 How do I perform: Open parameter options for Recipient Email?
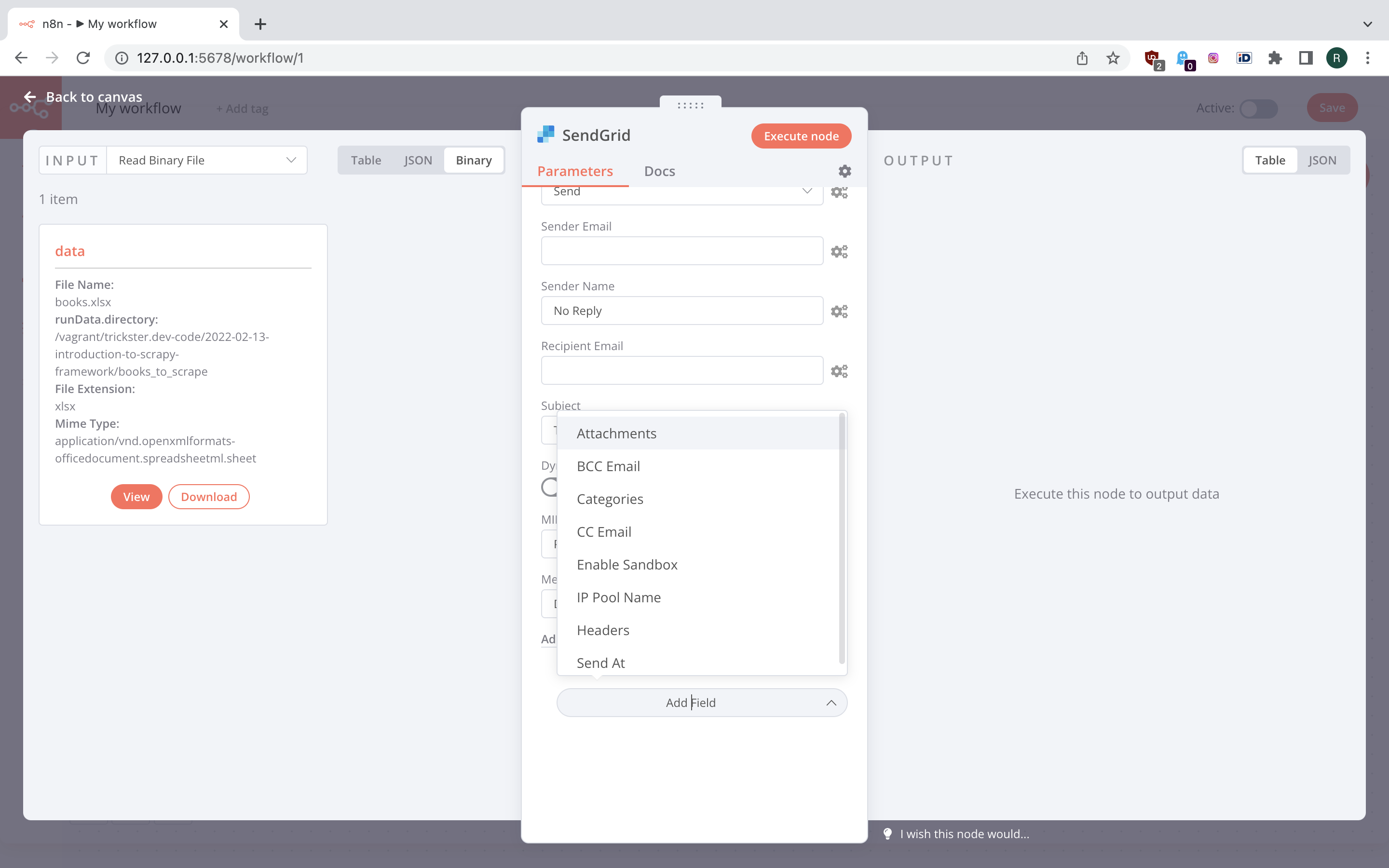pos(839,371)
